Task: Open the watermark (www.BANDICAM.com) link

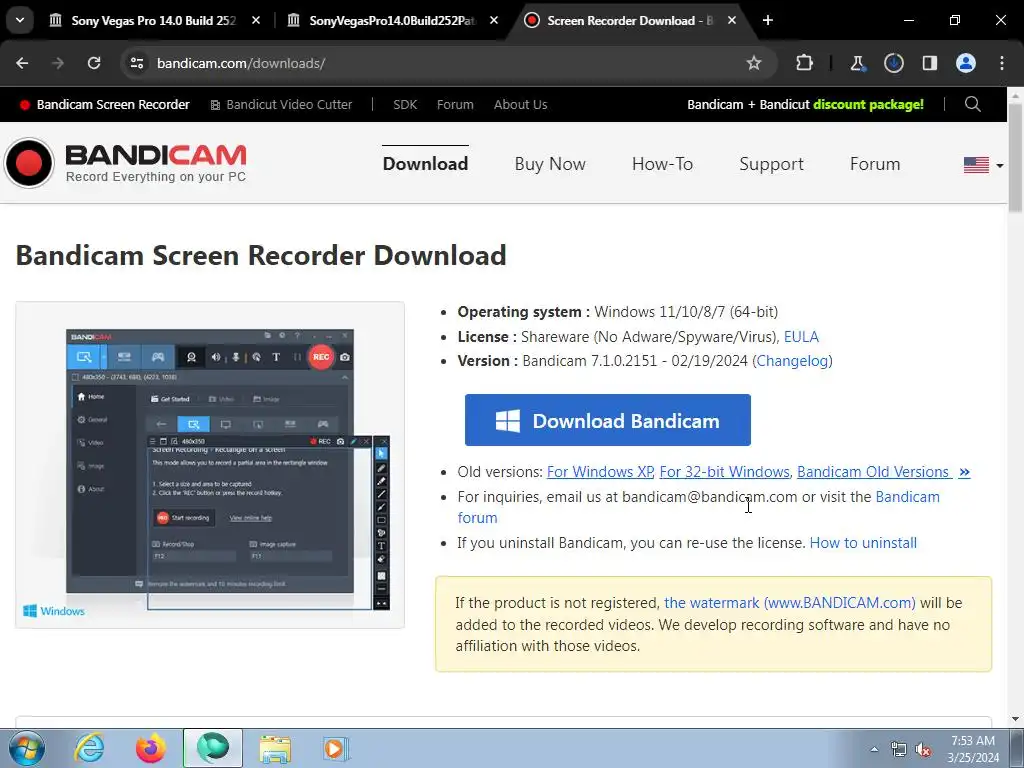Action: [x=790, y=603]
